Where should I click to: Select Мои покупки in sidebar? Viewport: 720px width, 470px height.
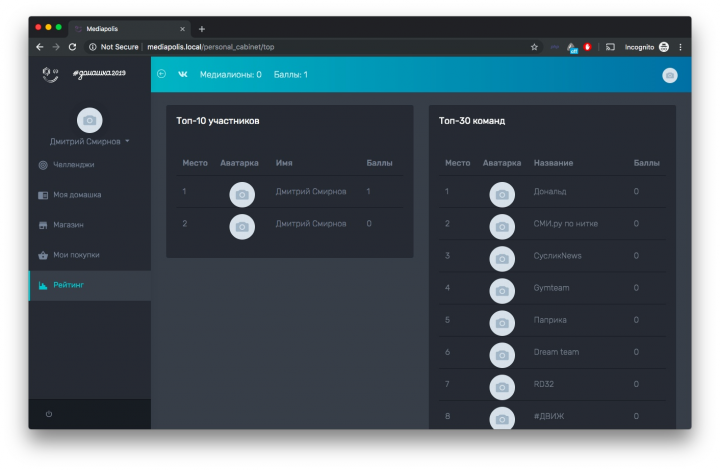coord(90,255)
